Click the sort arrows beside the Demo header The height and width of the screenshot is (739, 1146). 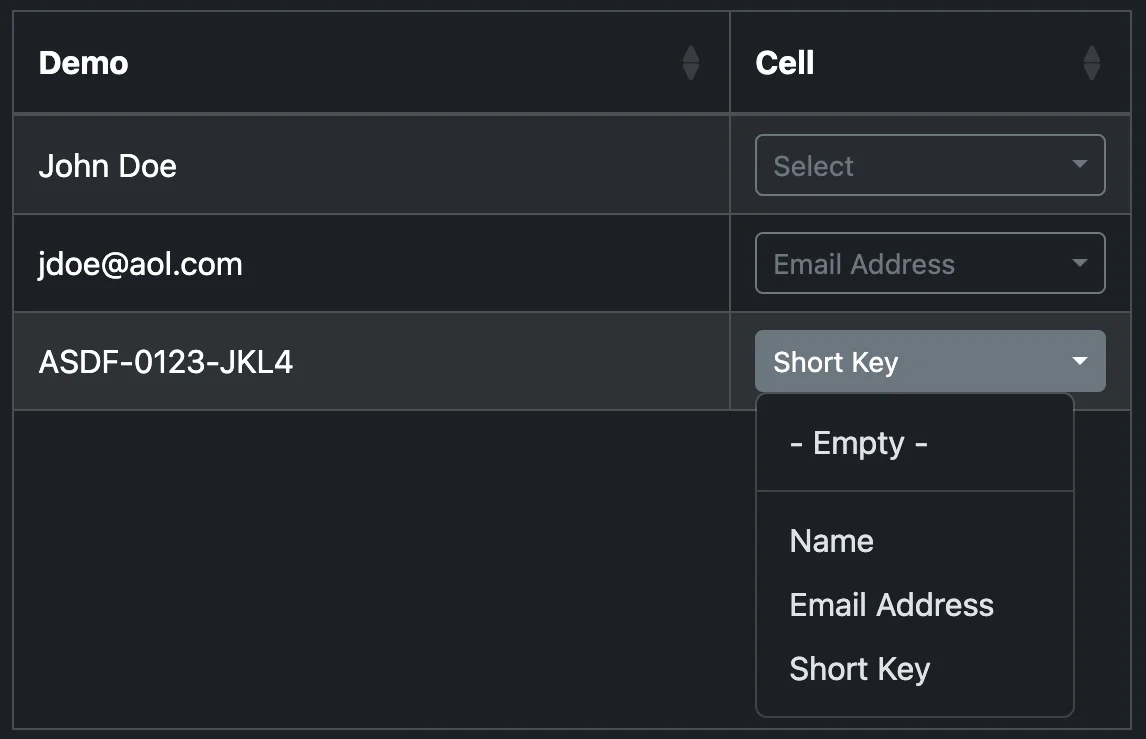(x=690, y=61)
